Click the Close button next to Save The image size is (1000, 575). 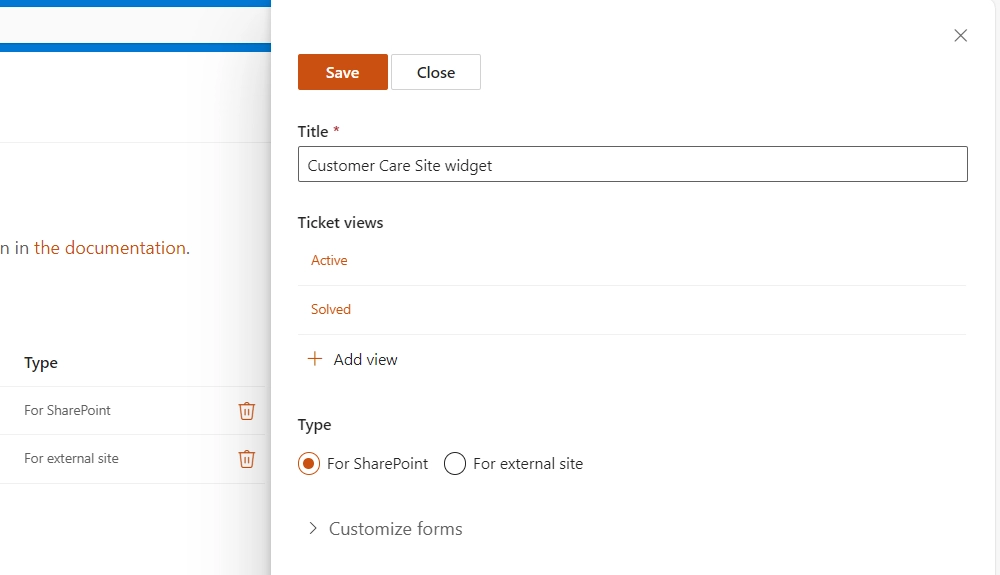436,72
